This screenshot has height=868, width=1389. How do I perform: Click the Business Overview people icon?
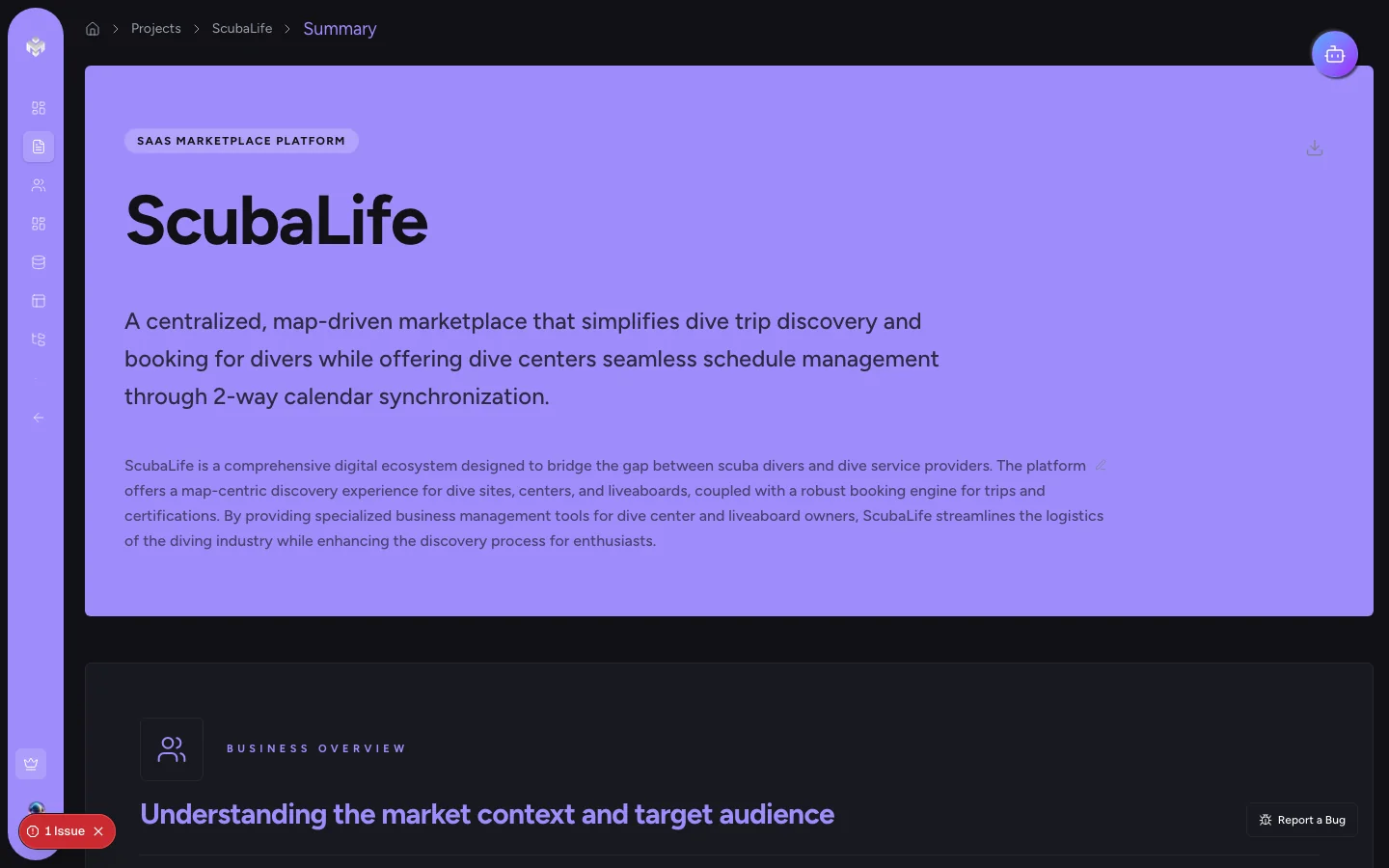[x=172, y=749]
